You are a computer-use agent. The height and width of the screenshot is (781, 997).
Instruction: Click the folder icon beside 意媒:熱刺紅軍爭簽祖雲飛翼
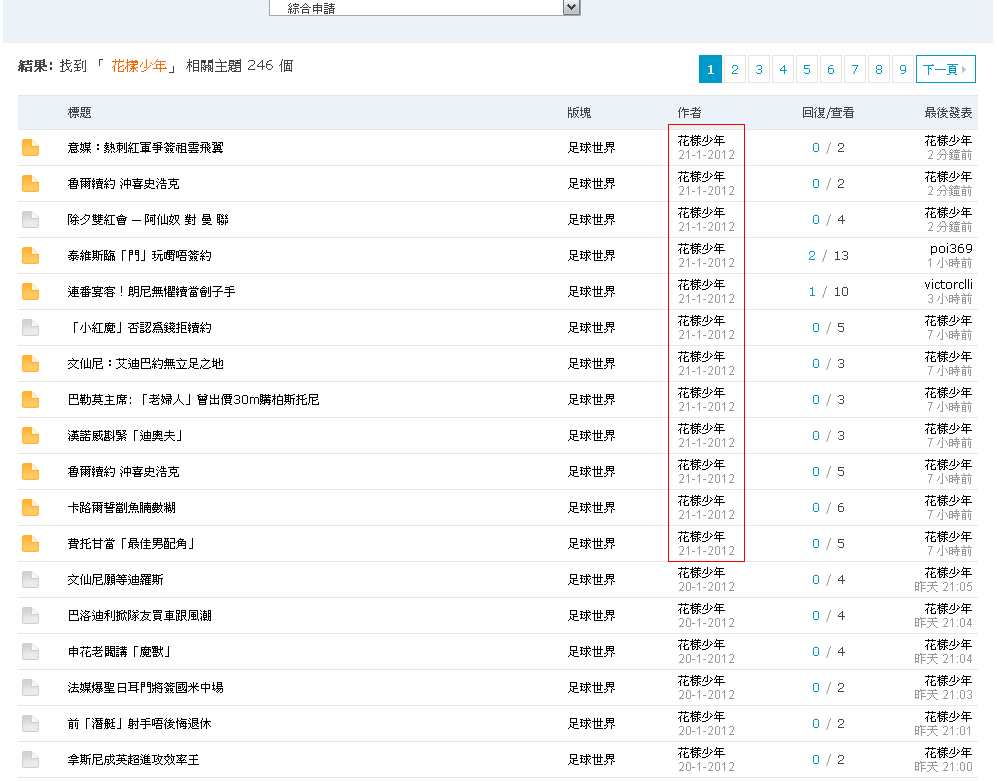point(31,148)
